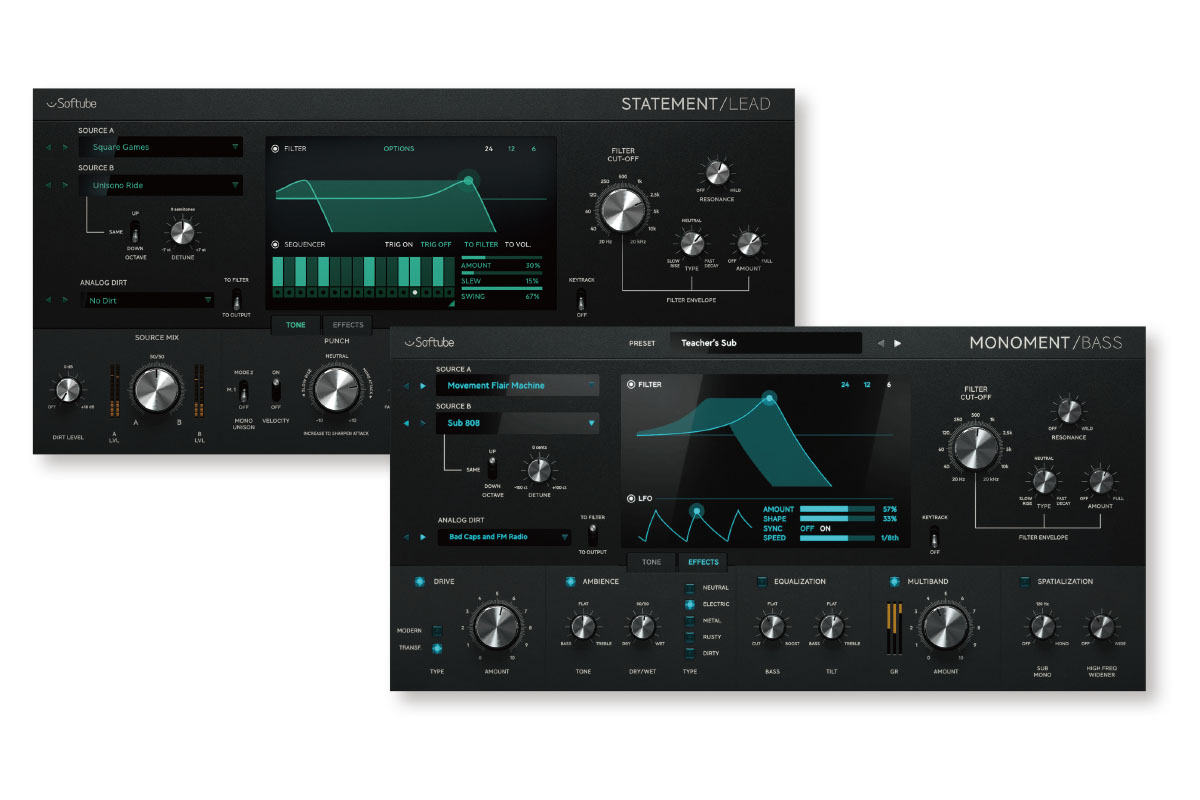Screen dimensions: 1200x800
Task: Click the Softube logo in Monoment Bass
Action: (x=430, y=342)
